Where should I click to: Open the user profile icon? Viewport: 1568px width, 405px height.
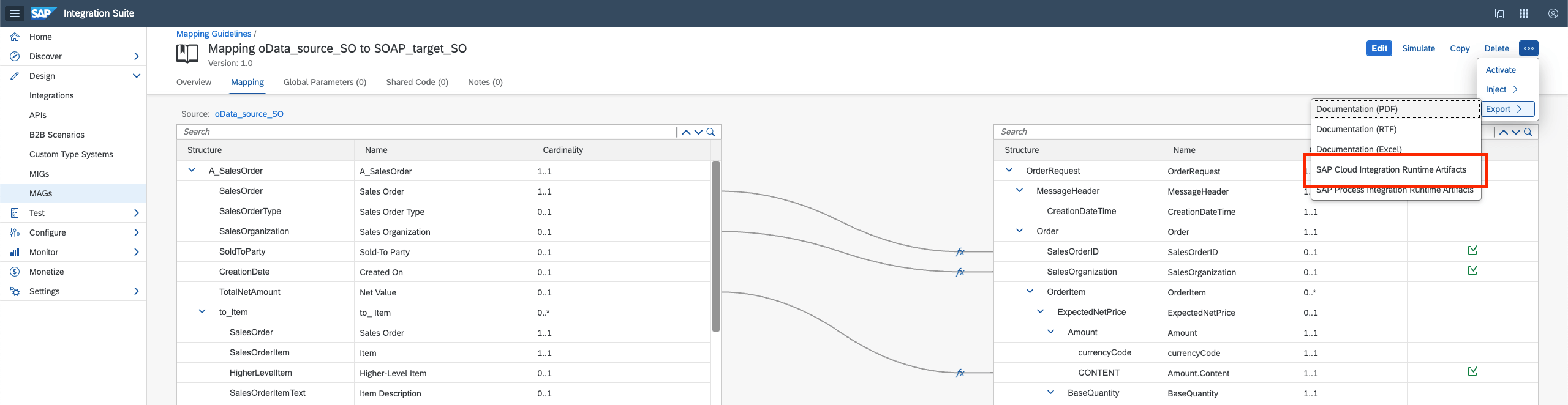pyautogui.click(x=1553, y=13)
